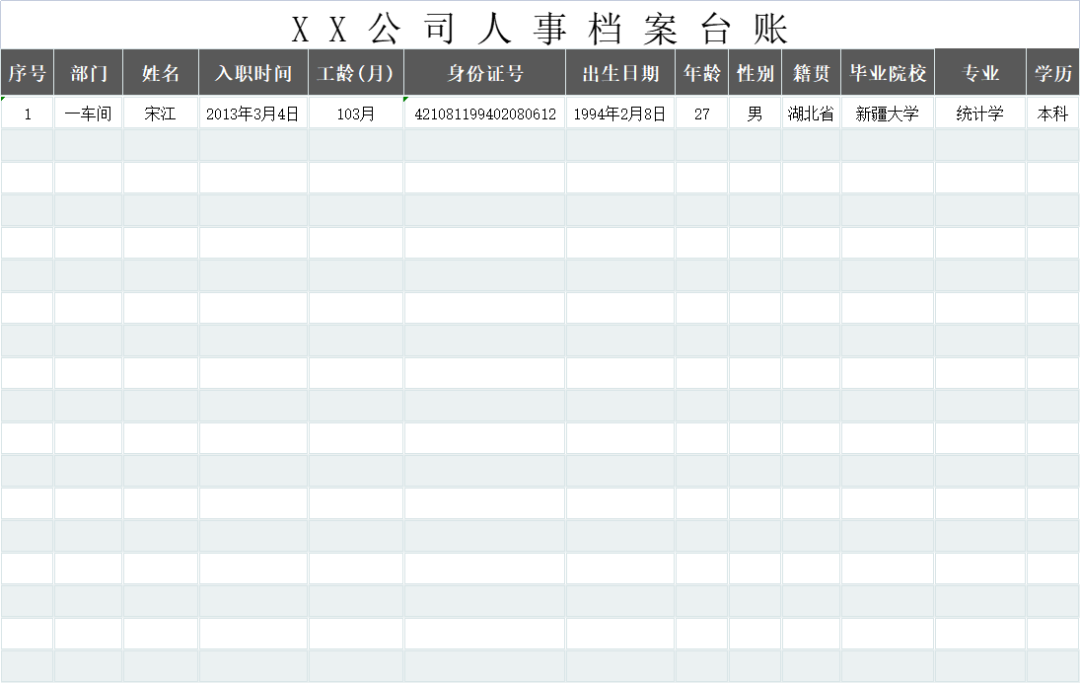The image size is (1080, 683).
Task: Click the birth date 1994年2月8日
Action: tap(620, 113)
